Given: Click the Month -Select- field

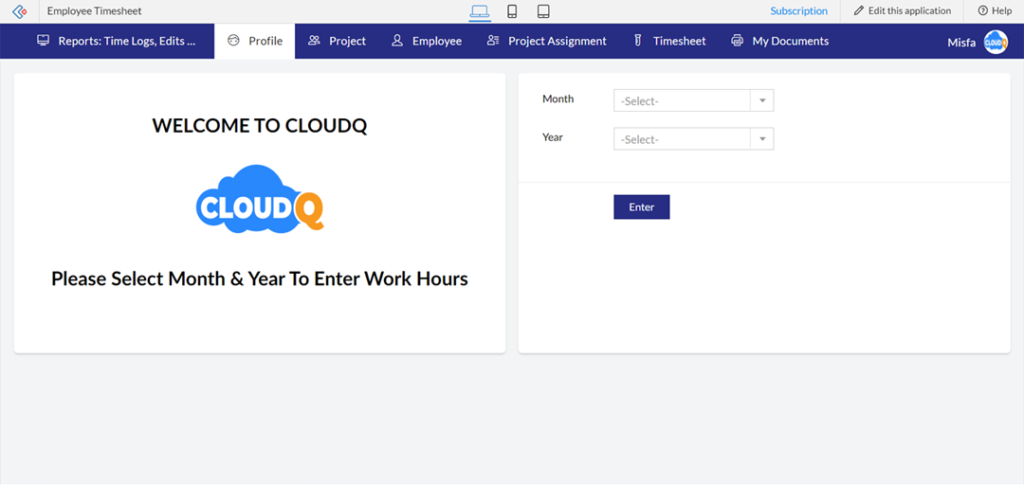Looking at the screenshot, I should 682,101.
